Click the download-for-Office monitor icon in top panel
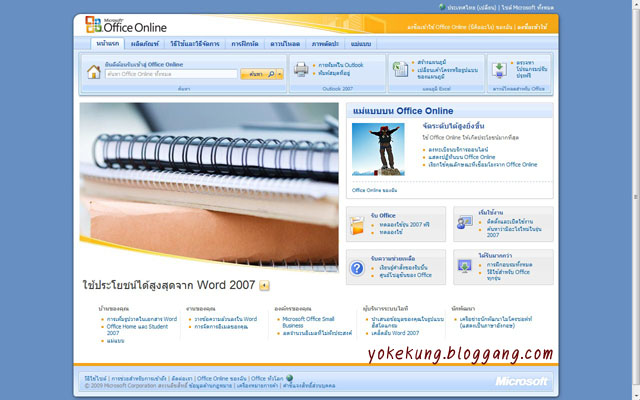 point(499,69)
